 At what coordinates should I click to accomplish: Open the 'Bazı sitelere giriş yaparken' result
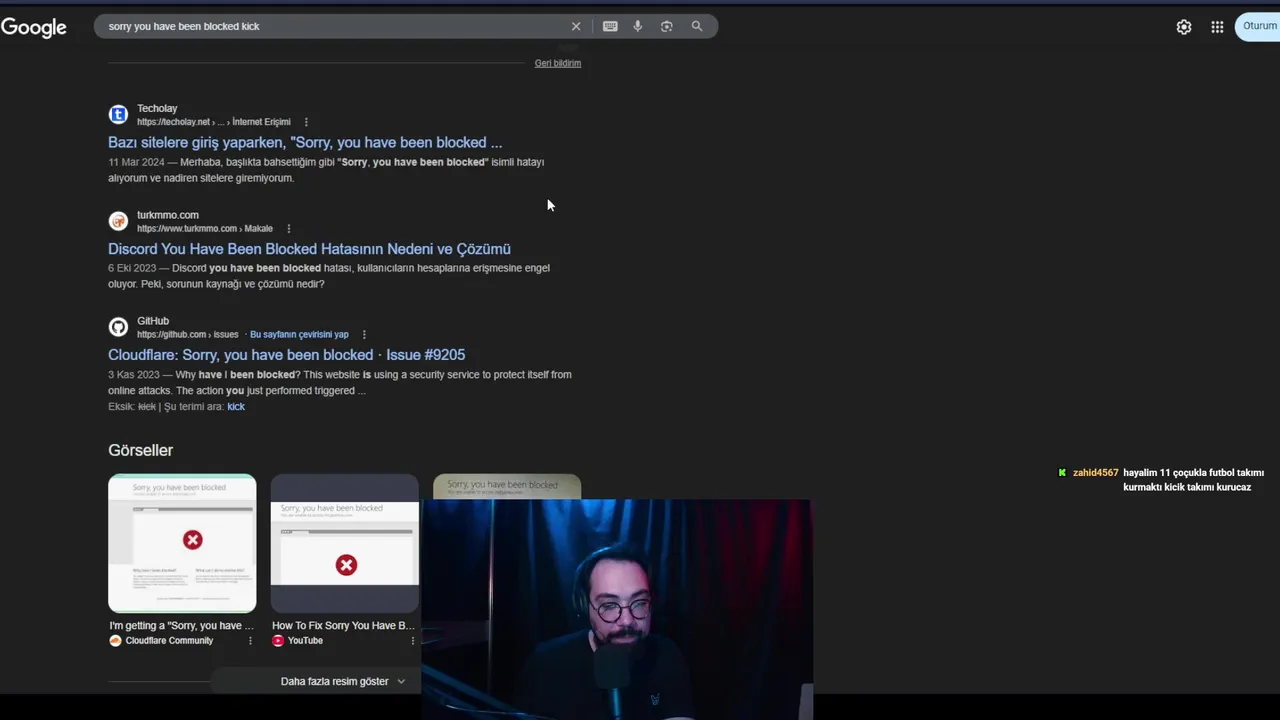coord(305,142)
